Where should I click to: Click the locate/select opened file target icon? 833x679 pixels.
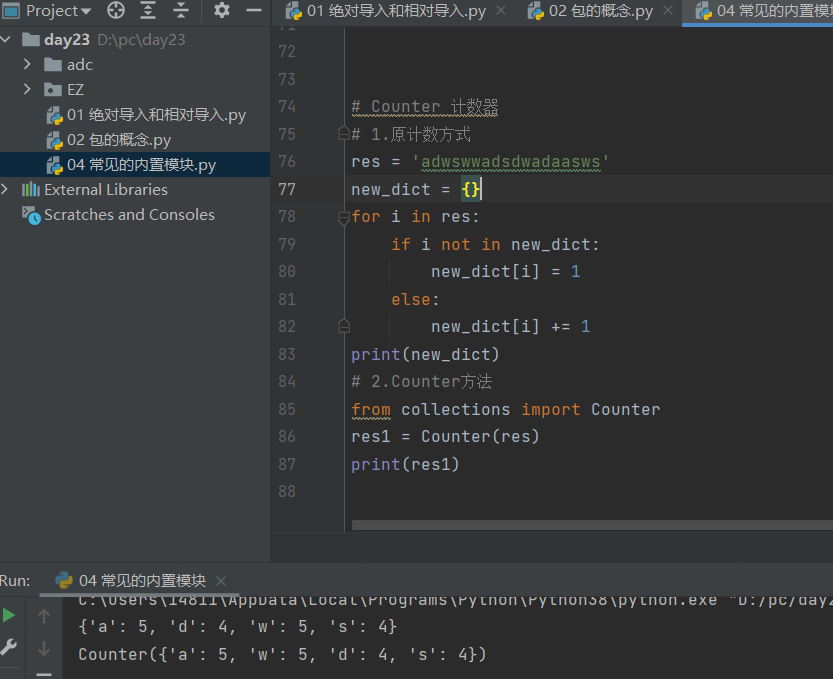click(116, 11)
